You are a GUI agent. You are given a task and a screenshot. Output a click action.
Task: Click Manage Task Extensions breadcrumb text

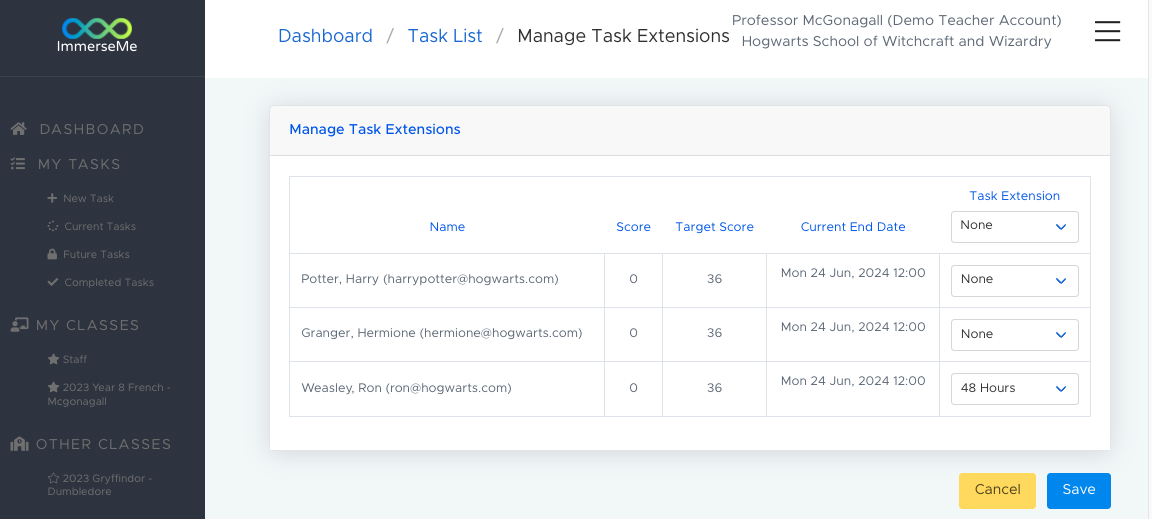click(624, 35)
